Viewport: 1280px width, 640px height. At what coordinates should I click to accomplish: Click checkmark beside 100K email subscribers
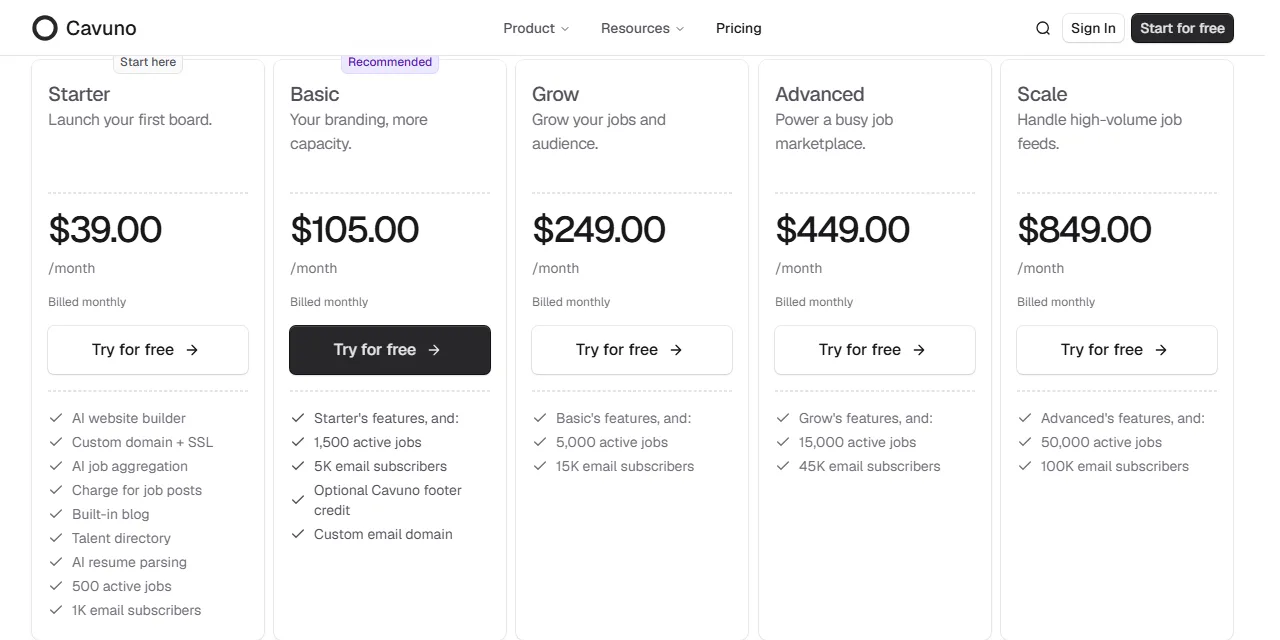(1025, 466)
